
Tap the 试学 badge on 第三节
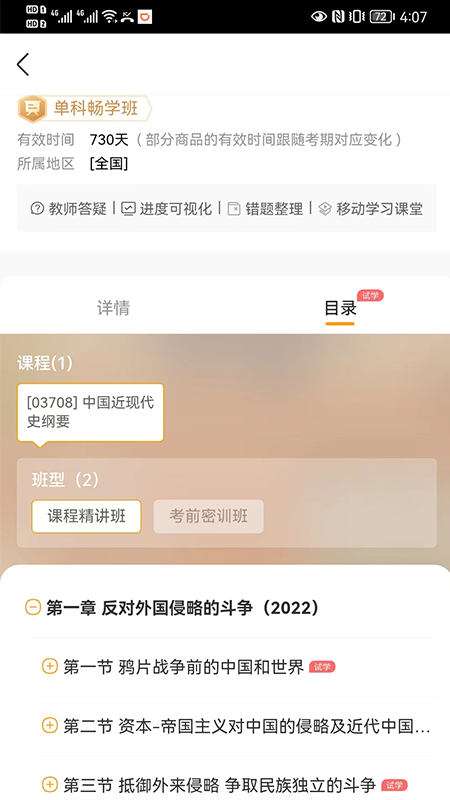pos(395,785)
